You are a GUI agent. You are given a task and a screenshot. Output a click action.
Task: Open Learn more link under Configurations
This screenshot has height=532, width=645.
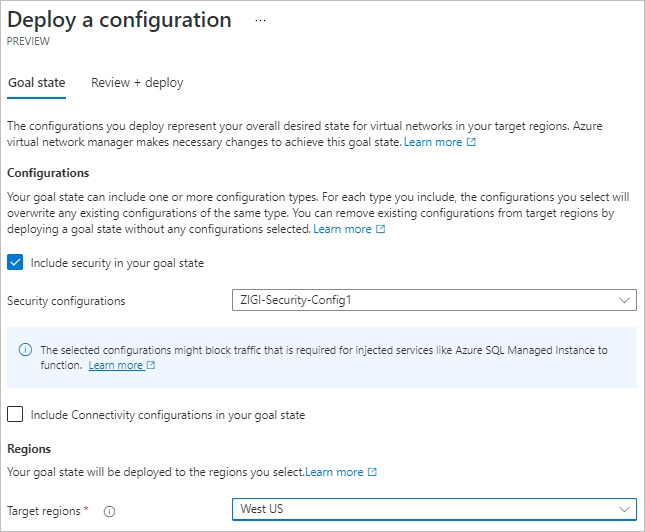coord(342,229)
